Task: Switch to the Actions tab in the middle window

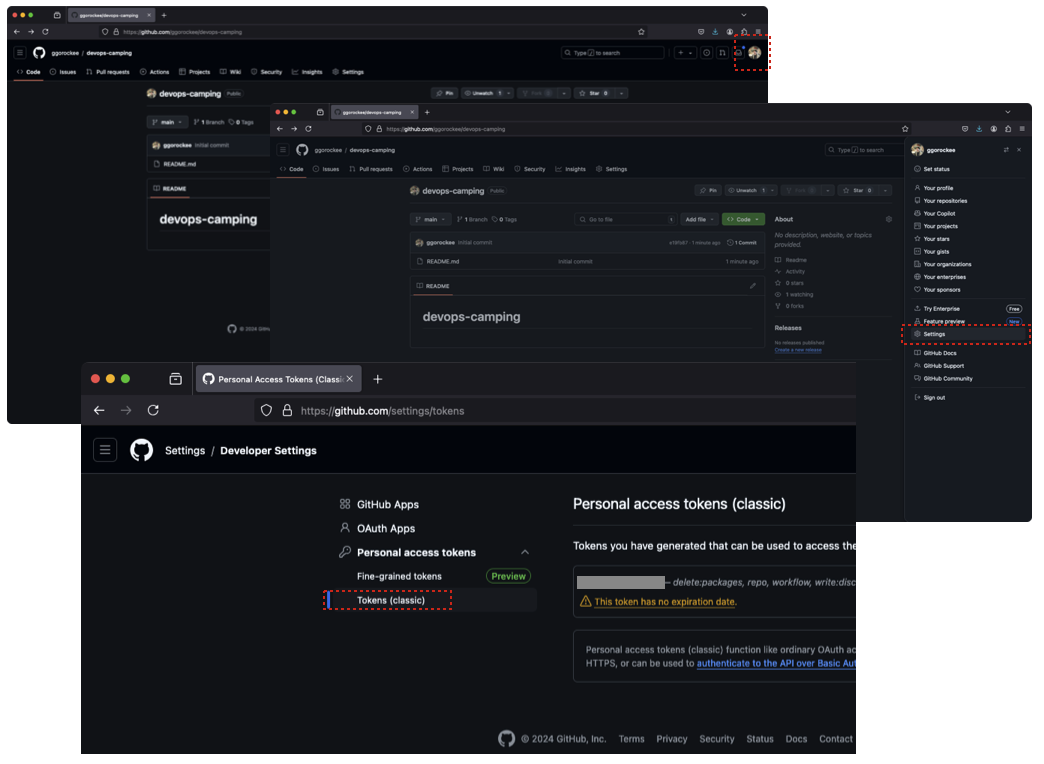Action: (x=418, y=170)
